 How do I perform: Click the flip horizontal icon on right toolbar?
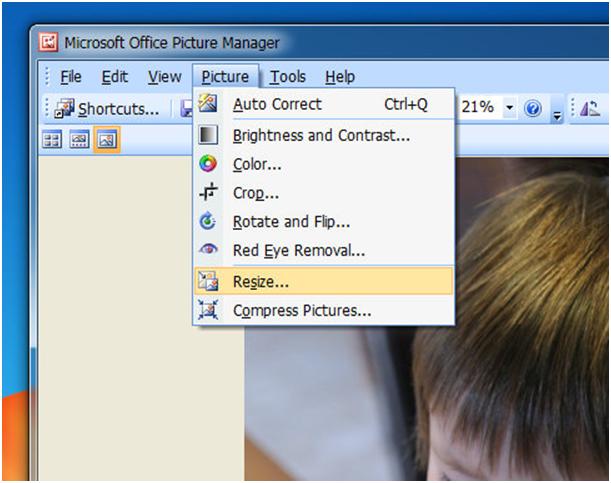point(590,108)
